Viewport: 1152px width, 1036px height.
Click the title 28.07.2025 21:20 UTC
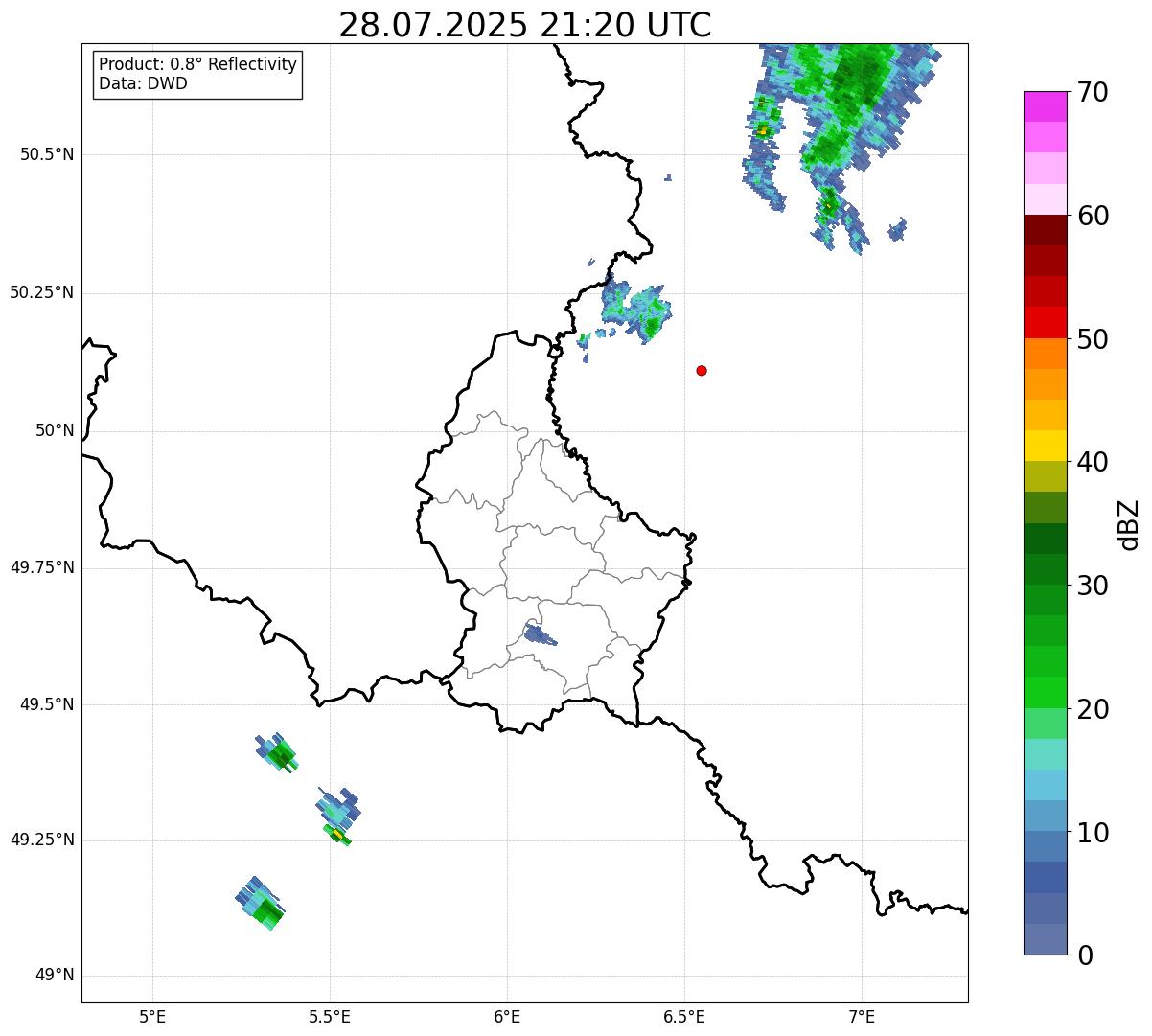pyautogui.click(x=525, y=25)
